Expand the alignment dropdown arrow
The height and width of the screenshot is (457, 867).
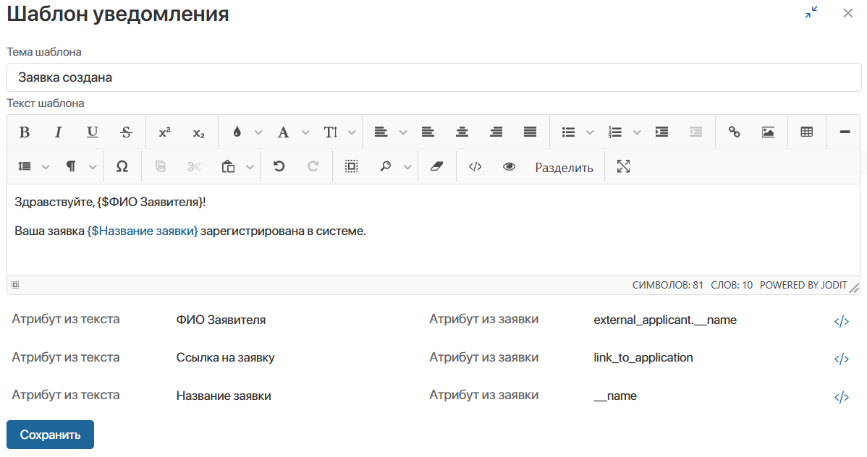403,133
